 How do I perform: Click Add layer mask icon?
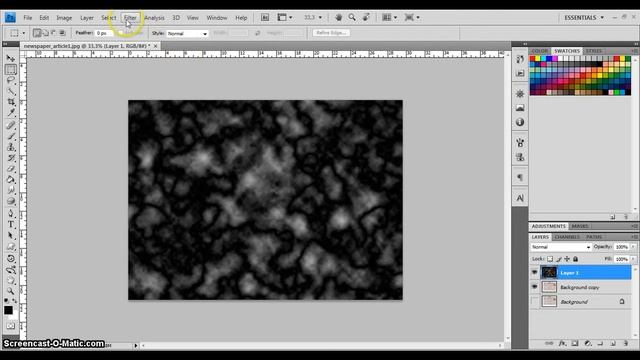click(575, 343)
